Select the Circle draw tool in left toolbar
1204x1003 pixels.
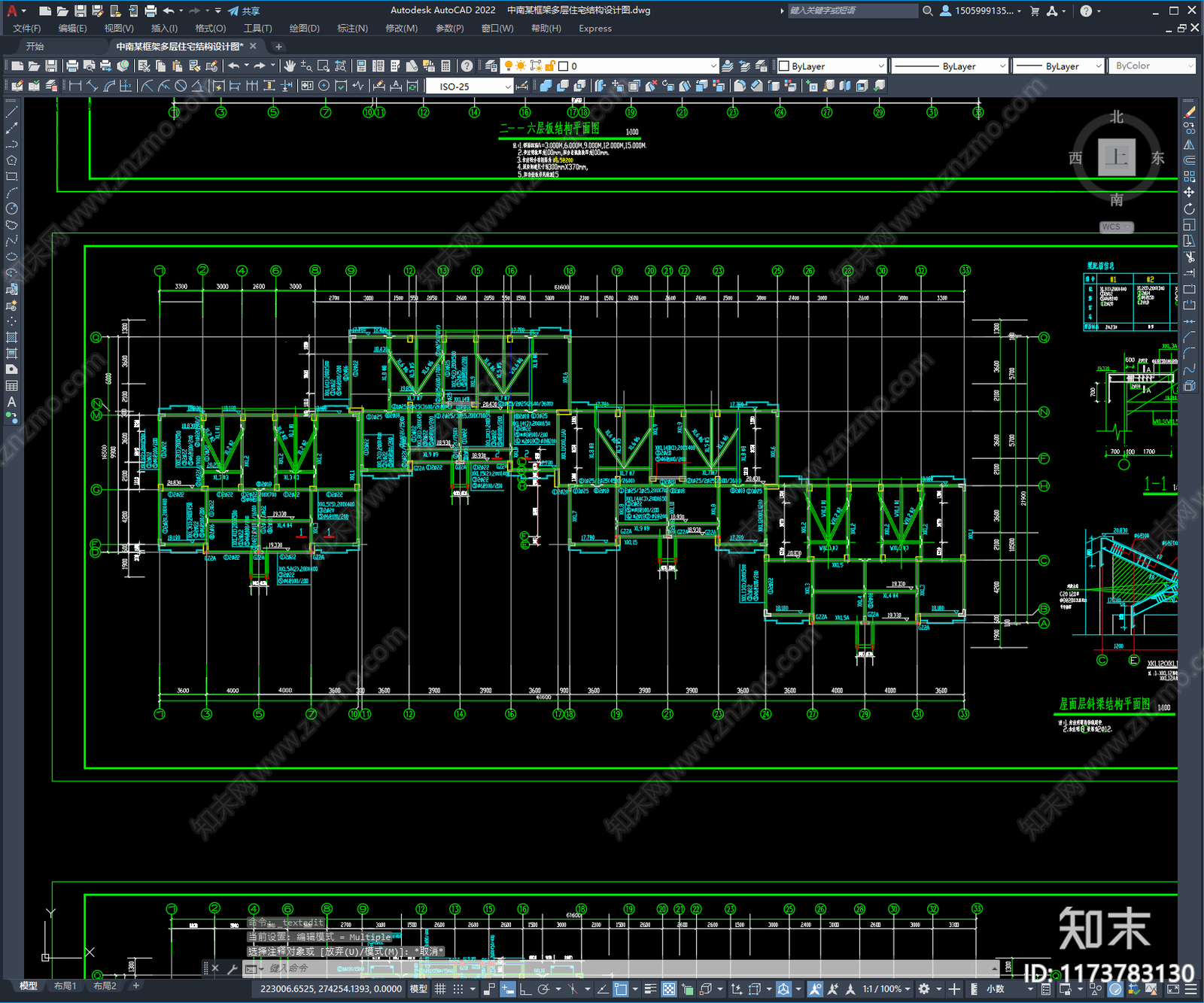click(x=11, y=208)
